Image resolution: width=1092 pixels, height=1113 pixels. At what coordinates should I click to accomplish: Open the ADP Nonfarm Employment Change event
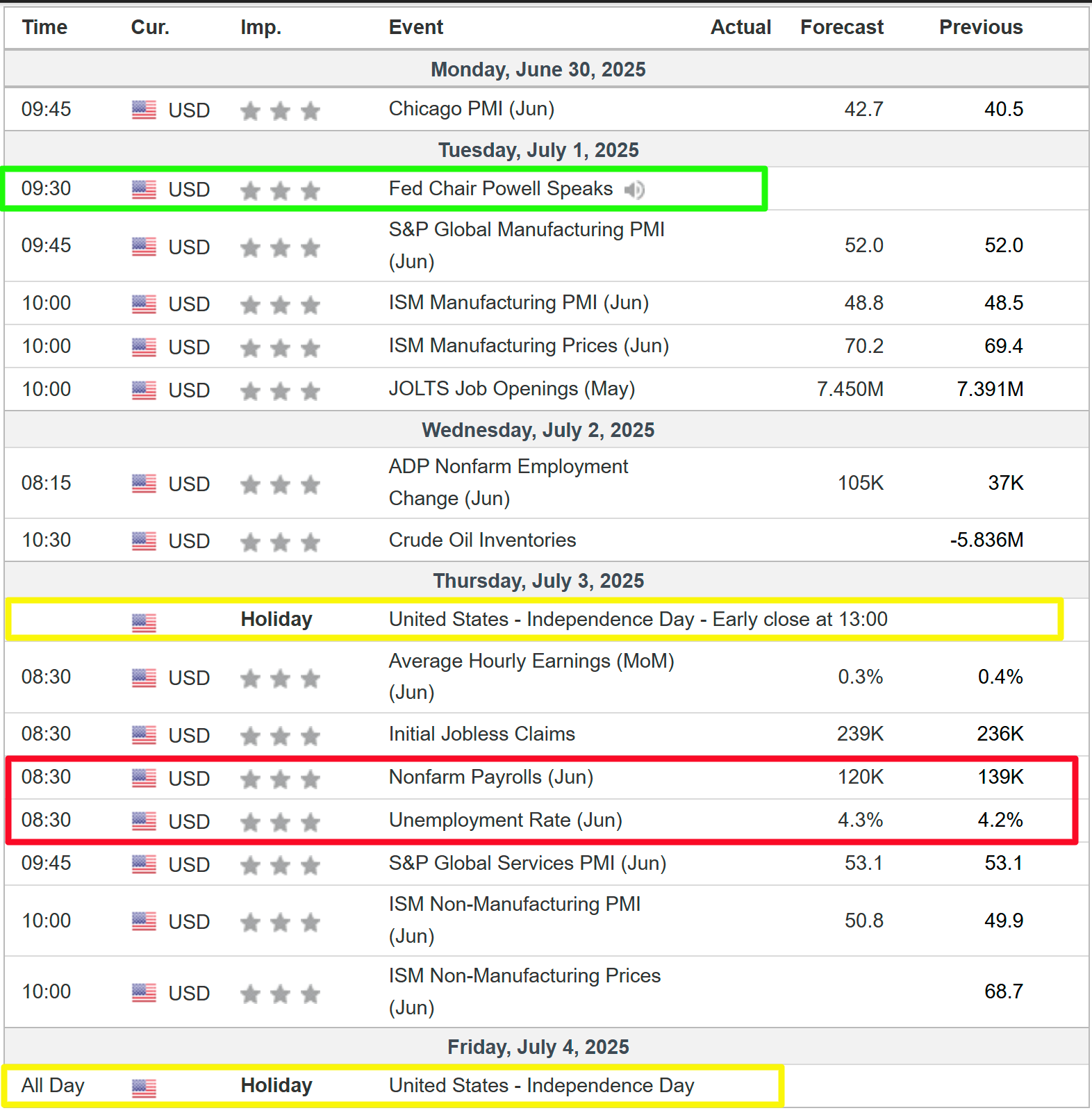tap(508, 482)
